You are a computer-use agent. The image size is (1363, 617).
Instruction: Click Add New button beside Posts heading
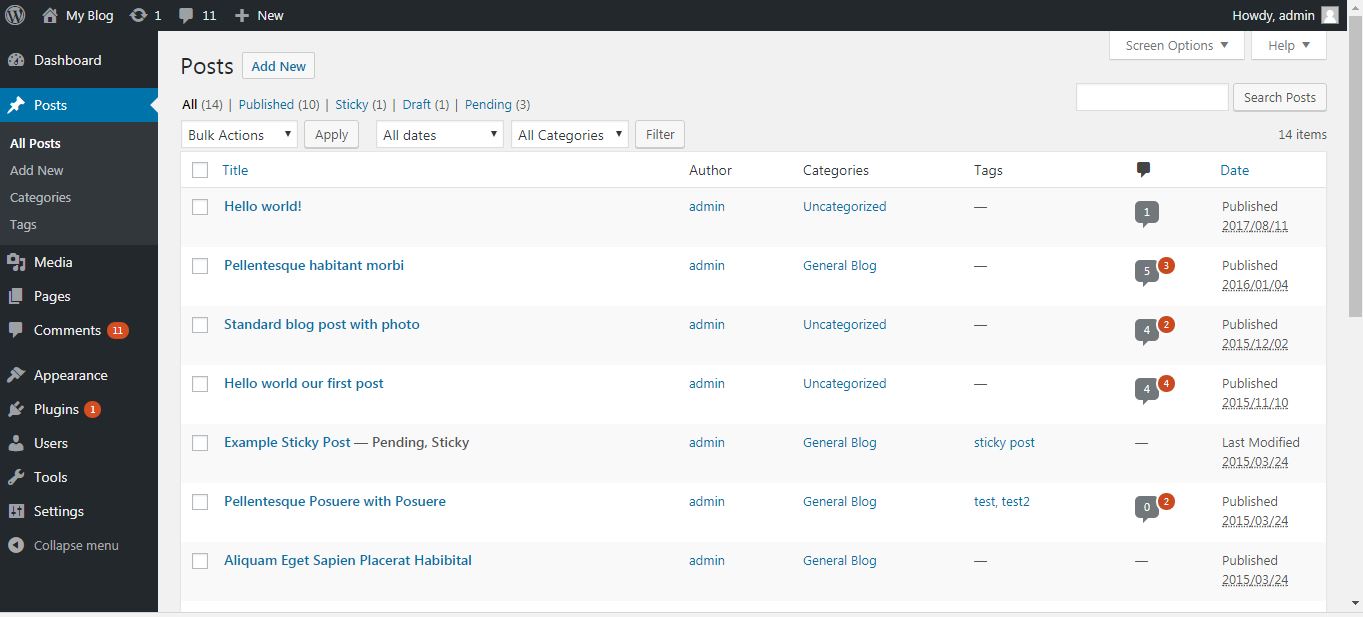(278, 66)
